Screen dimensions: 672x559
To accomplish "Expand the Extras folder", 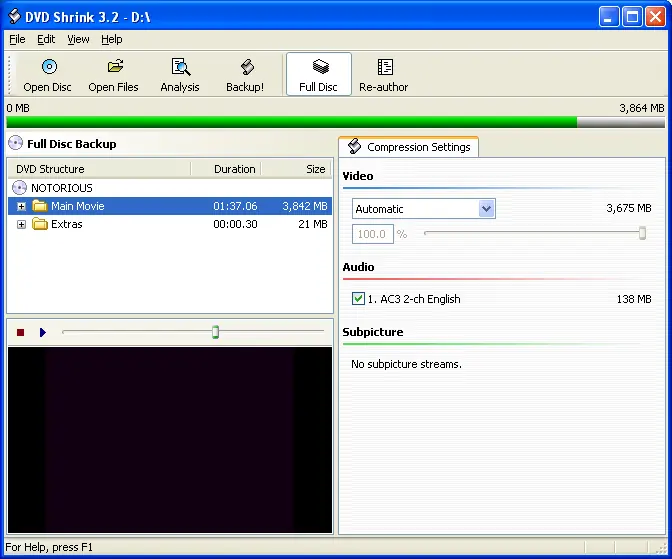I will pyautogui.click(x=21, y=224).
